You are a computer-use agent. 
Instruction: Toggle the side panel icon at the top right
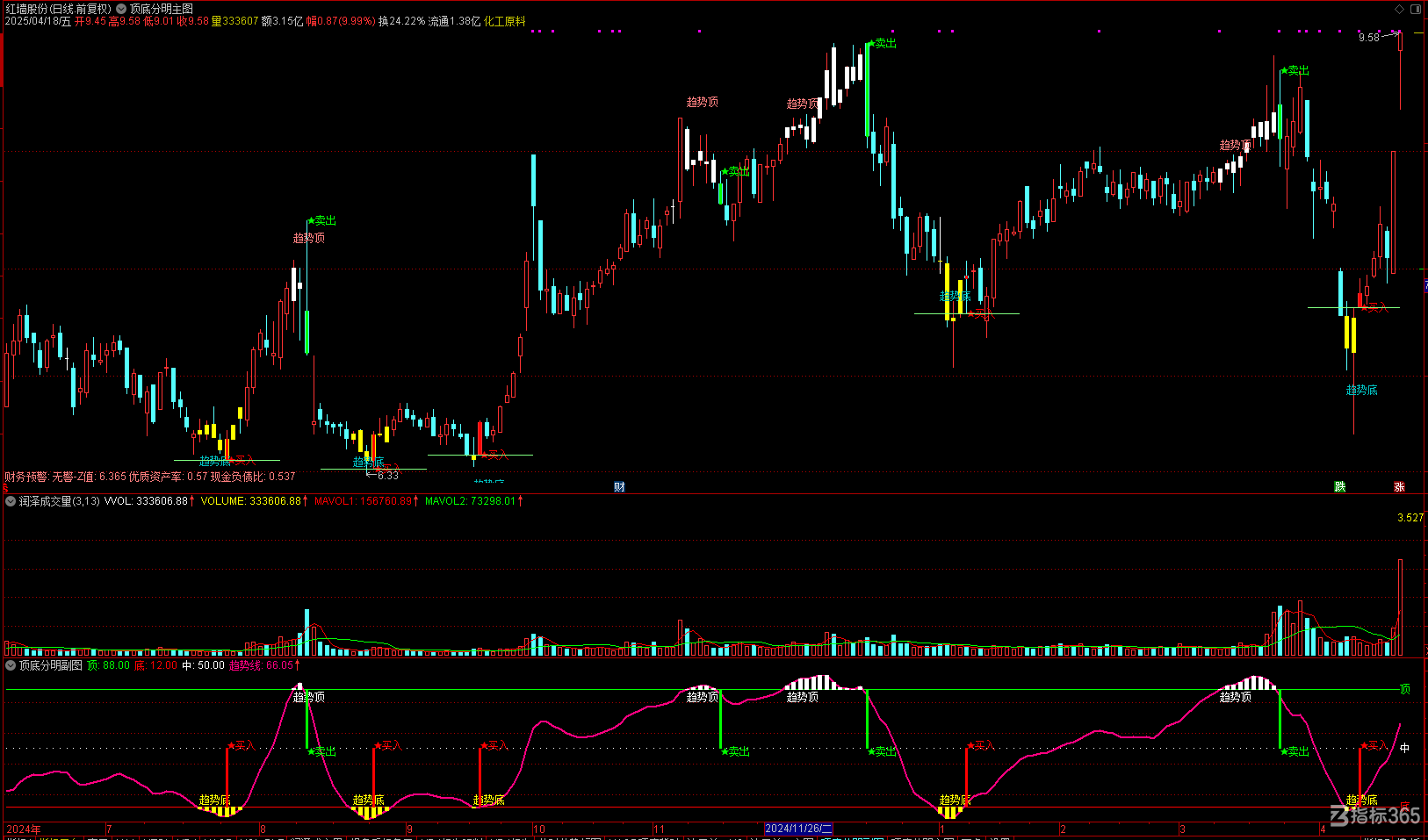(x=1416, y=9)
